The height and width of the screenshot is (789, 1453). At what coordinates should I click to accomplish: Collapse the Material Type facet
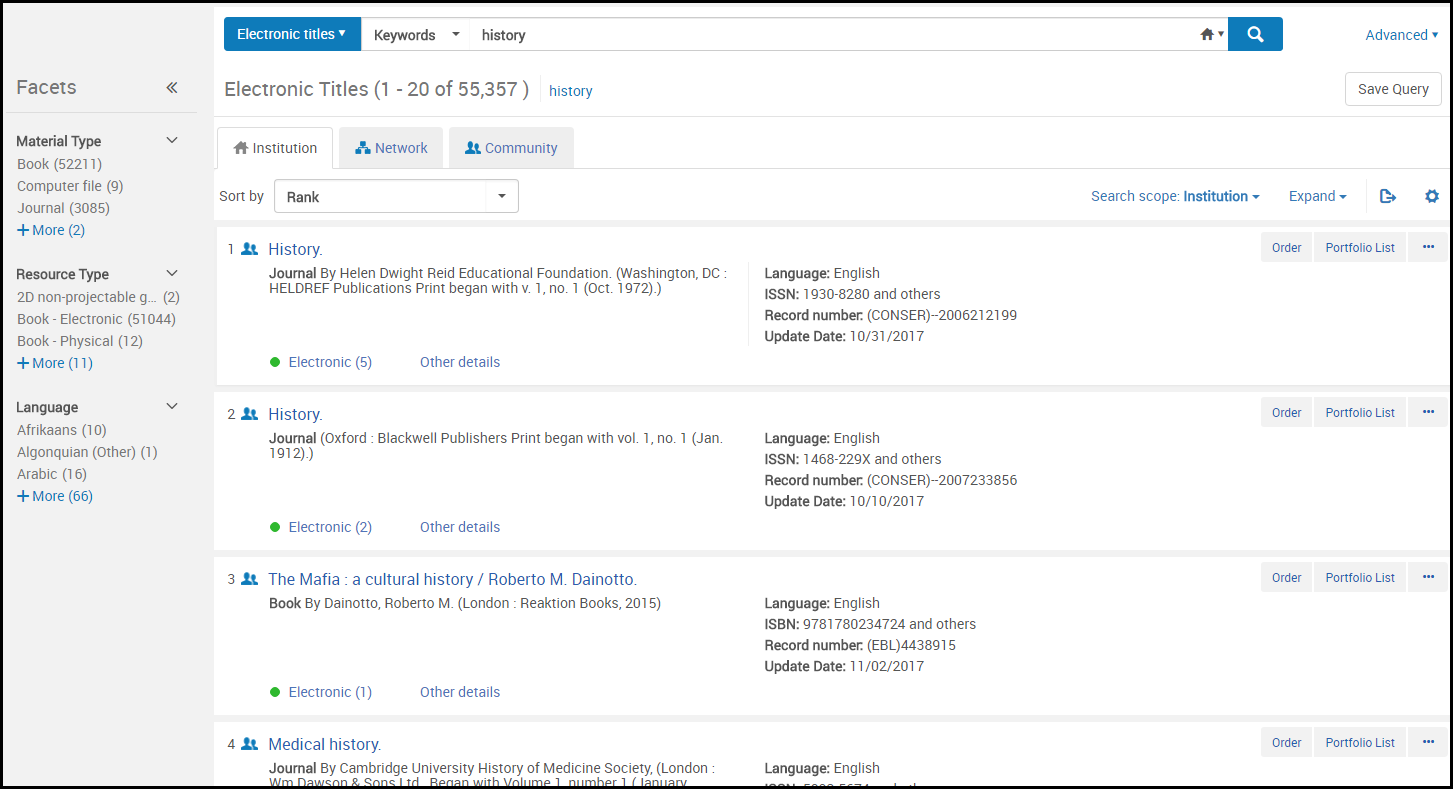172,141
